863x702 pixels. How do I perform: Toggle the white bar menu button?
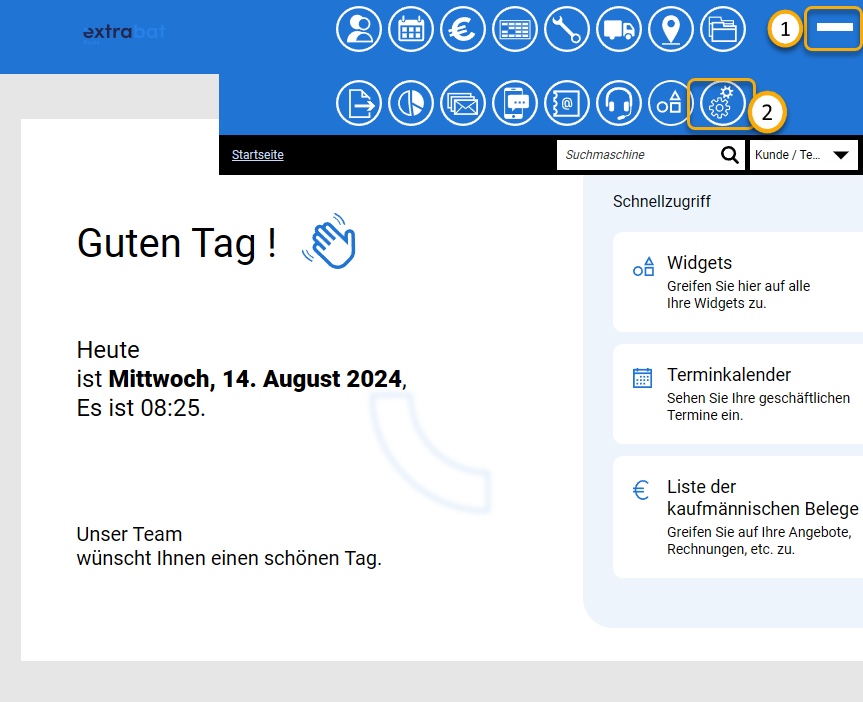click(x=834, y=29)
